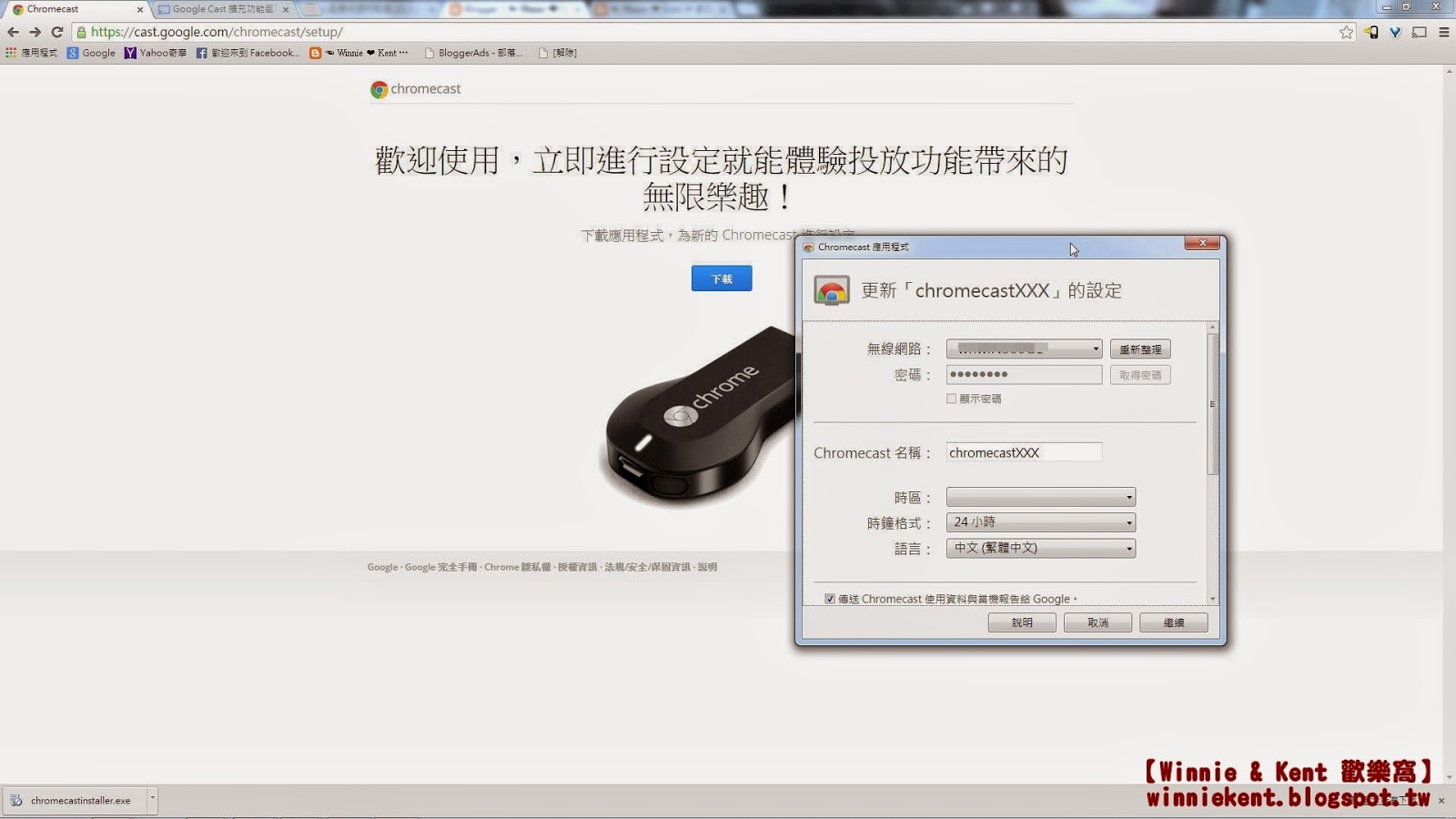Open a new tab with the new-tab button
The width and height of the screenshot is (1456, 819).
pyautogui.click(x=311, y=9)
